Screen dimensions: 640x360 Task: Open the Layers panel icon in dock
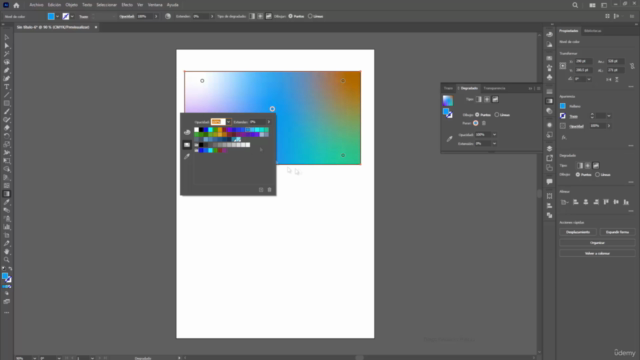[x=549, y=149]
